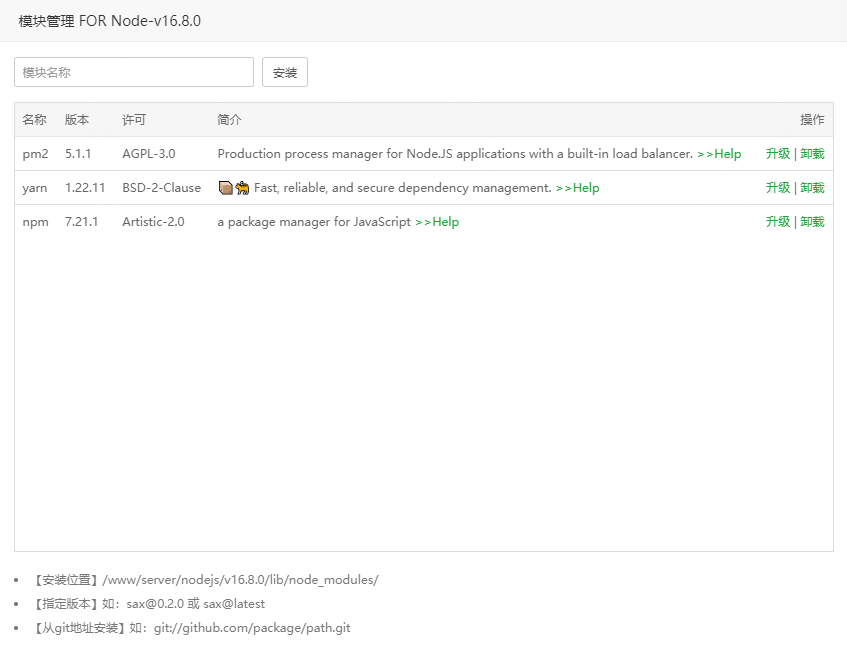Click the 许可 column header
847x659 pixels.
pyautogui.click(x=134, y=120)
